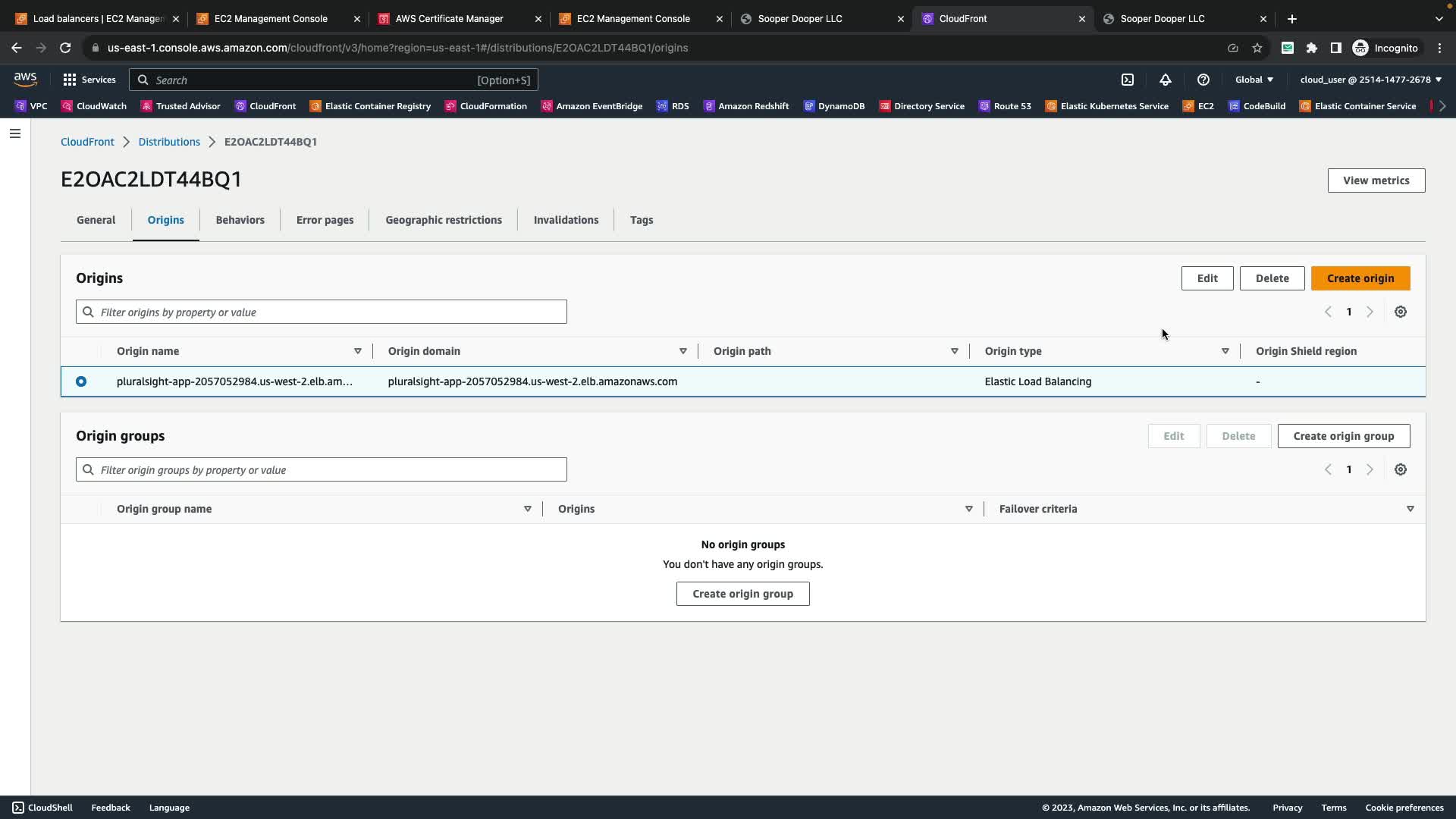Open Origins table preferences gear

pyautogui.click(x=1401, y=312)
